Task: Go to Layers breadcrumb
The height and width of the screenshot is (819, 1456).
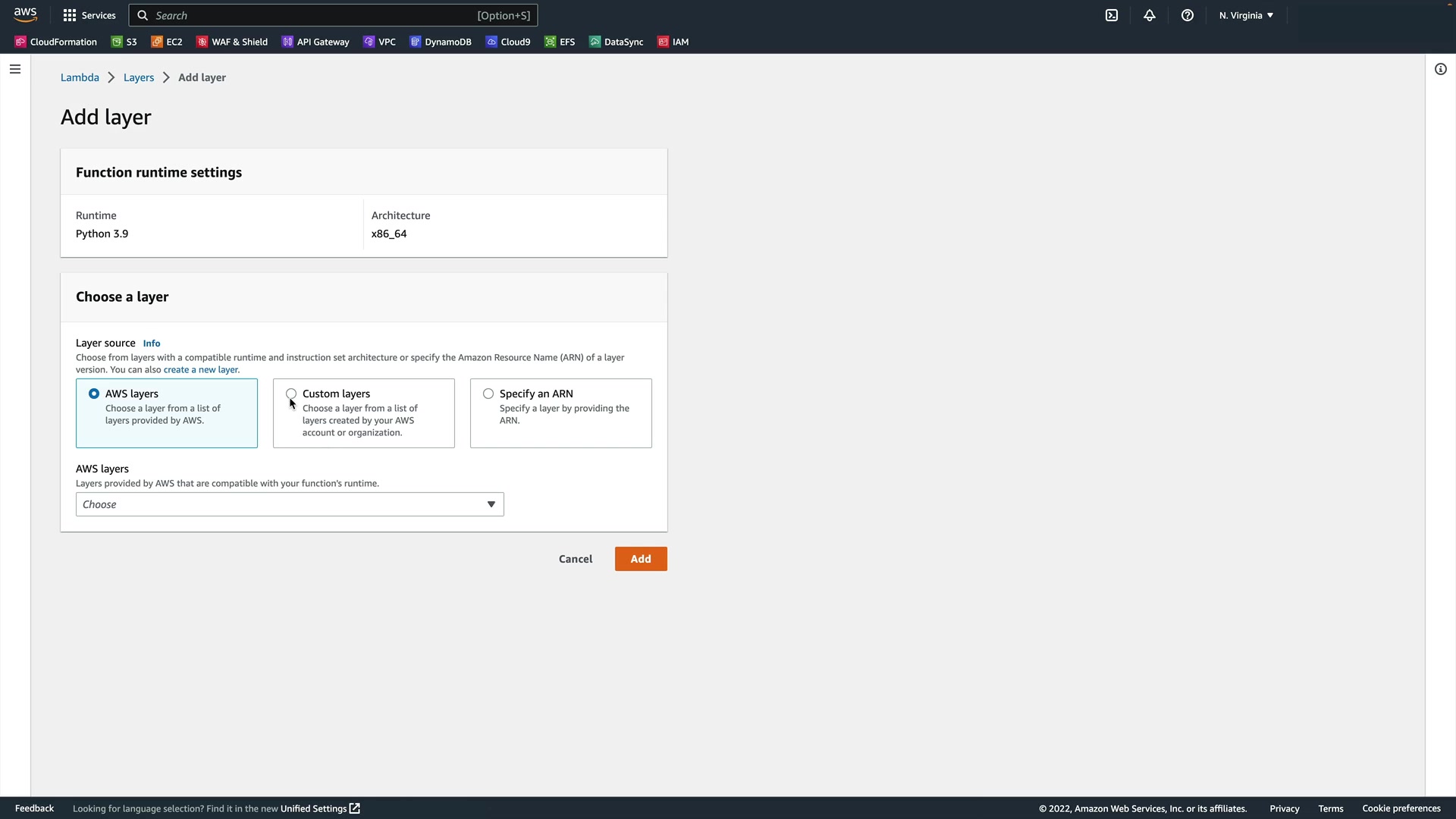Action: point(139,77)
